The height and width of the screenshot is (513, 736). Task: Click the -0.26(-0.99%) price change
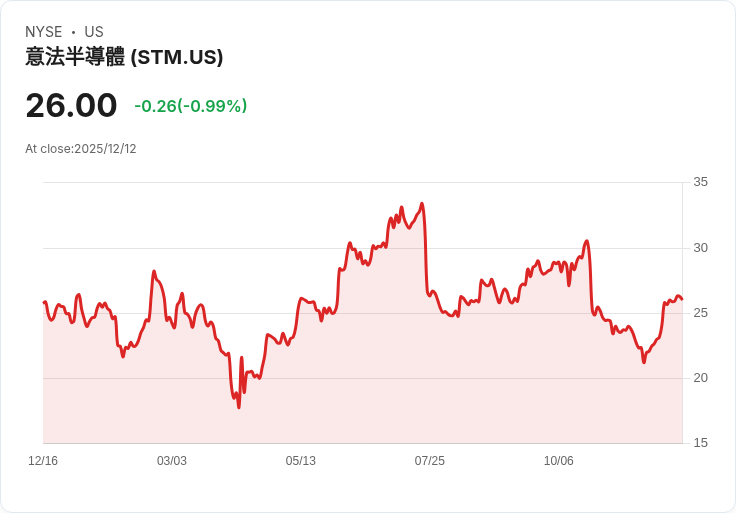coord(190,106)
